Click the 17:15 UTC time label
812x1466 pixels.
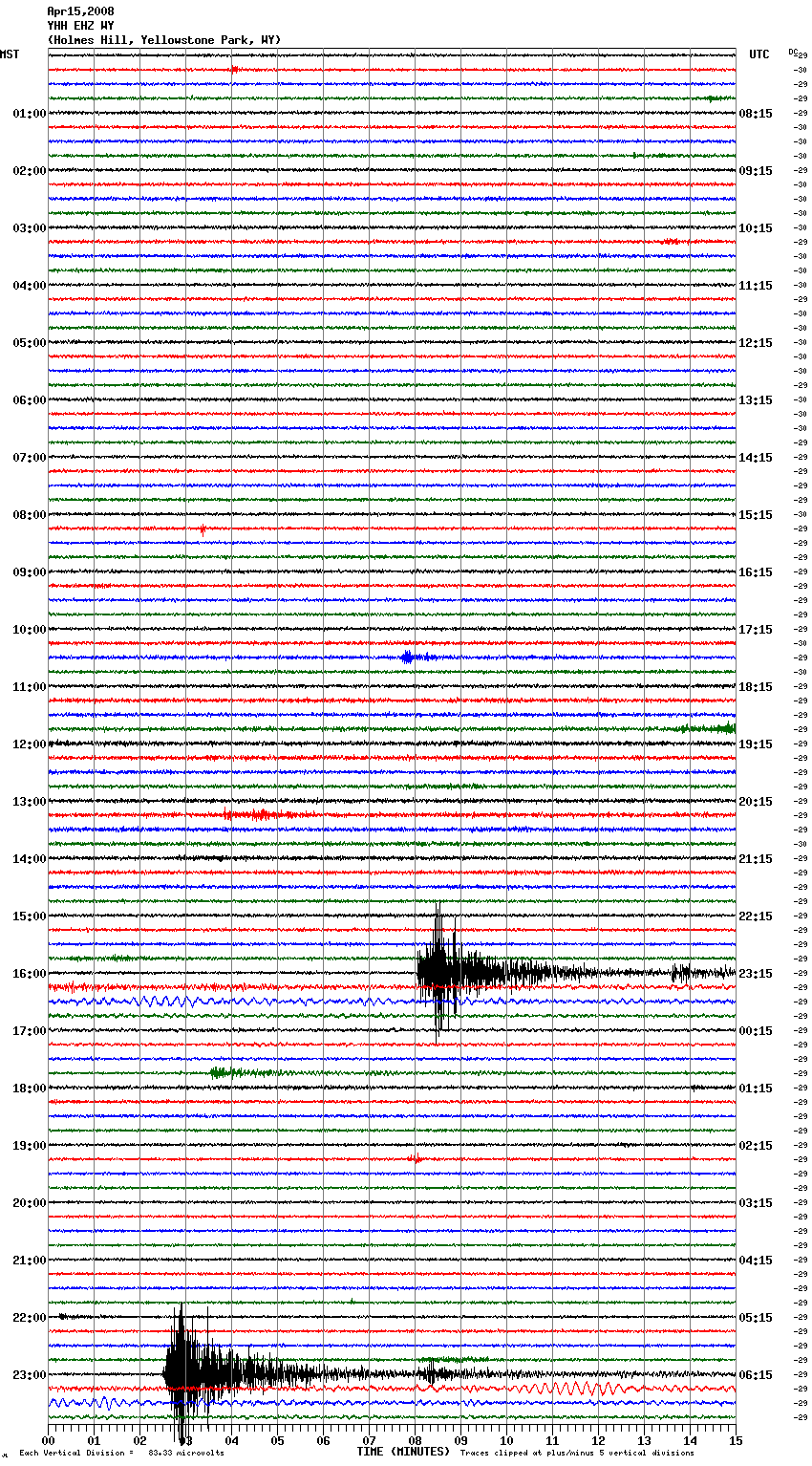[756, 630]
